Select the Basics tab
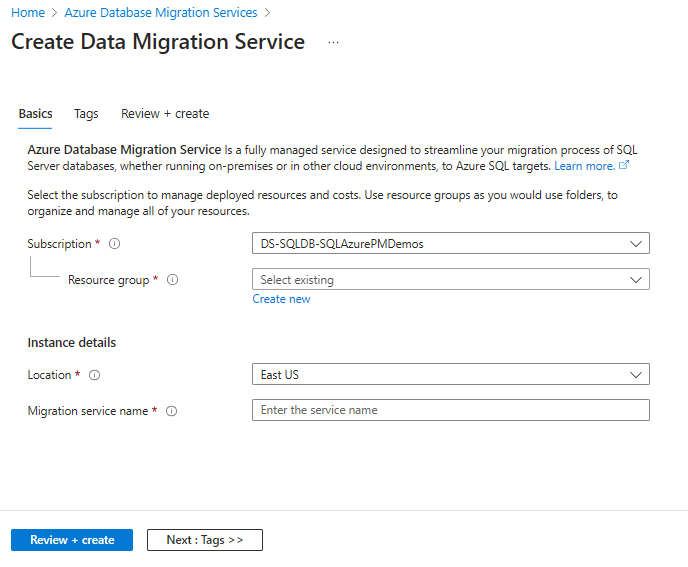This screenshot has height=567, width=688. click(x=36, y=114)
